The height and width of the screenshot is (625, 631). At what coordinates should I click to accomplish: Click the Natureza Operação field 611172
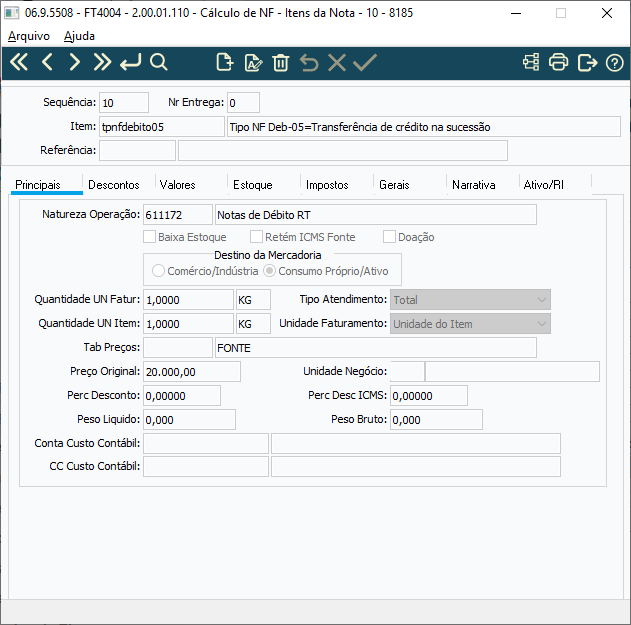click(177, 215)
